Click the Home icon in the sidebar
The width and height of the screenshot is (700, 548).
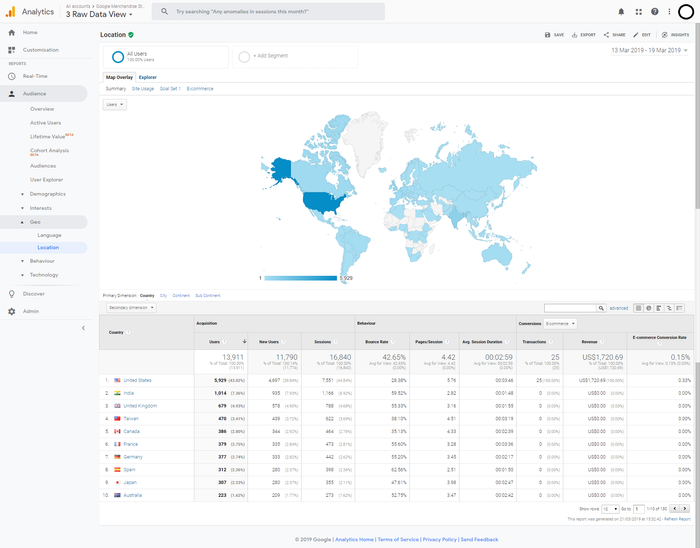(12, 33)
